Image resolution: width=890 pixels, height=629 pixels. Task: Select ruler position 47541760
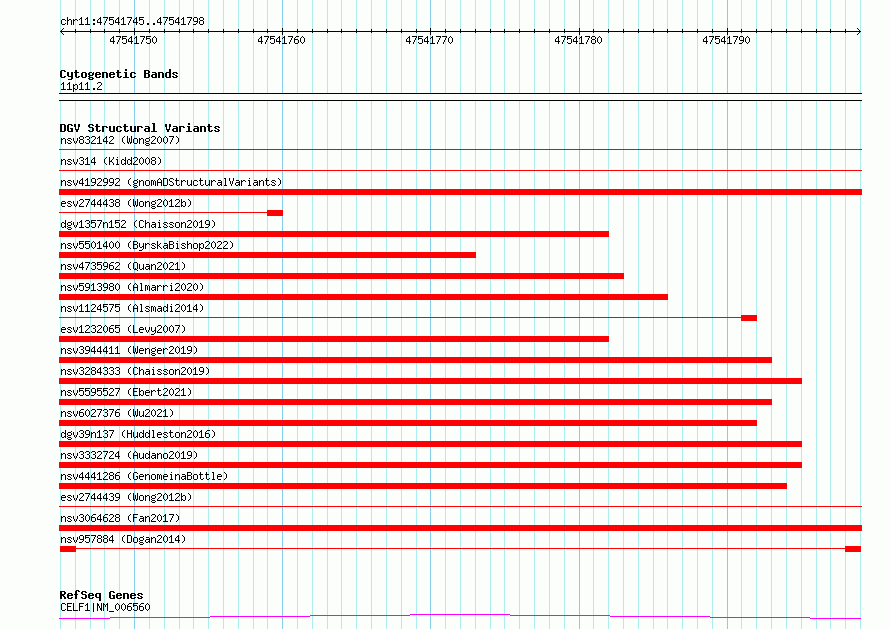[x=282, y=40]
